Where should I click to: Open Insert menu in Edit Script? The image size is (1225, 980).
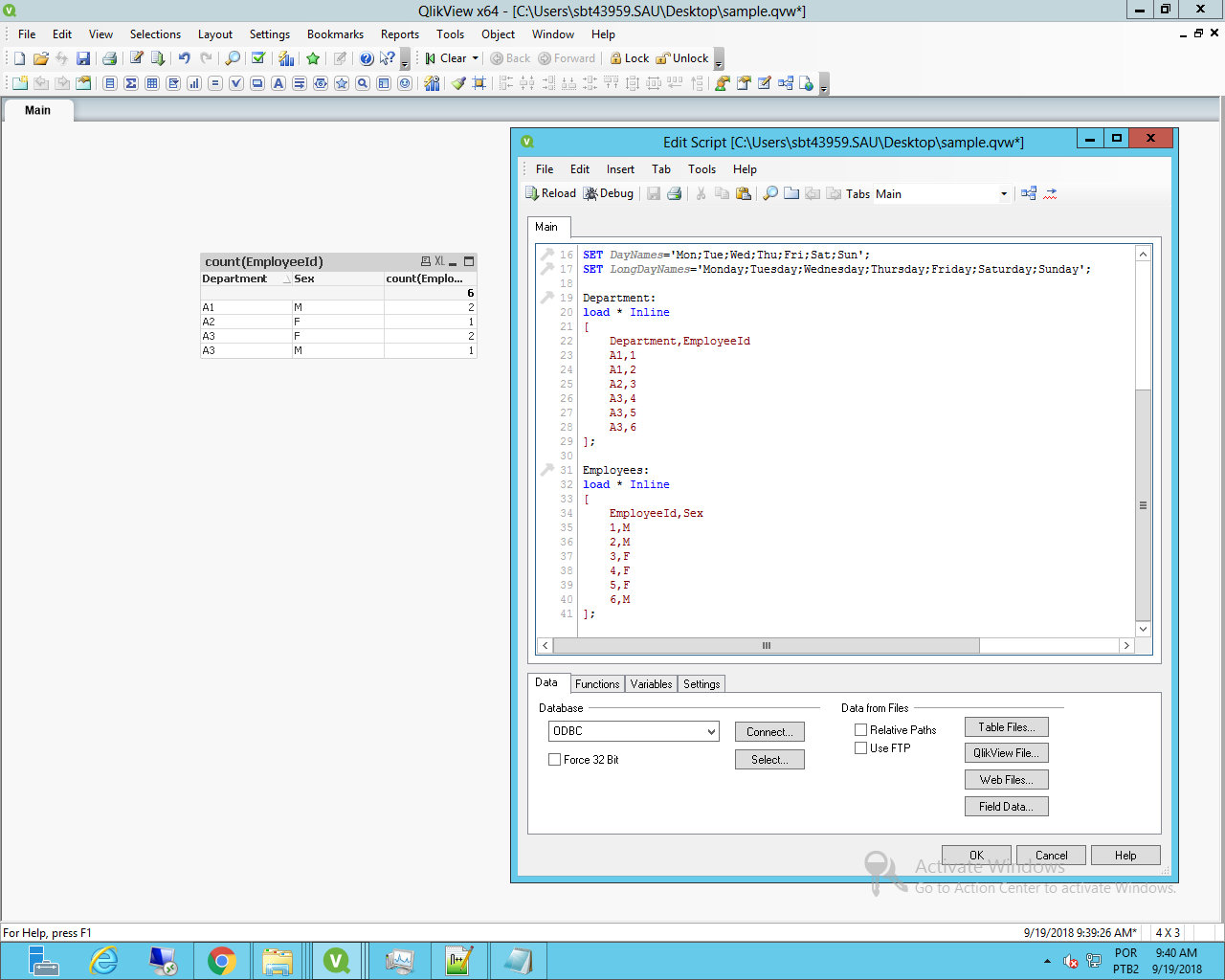tap(620, 169)
